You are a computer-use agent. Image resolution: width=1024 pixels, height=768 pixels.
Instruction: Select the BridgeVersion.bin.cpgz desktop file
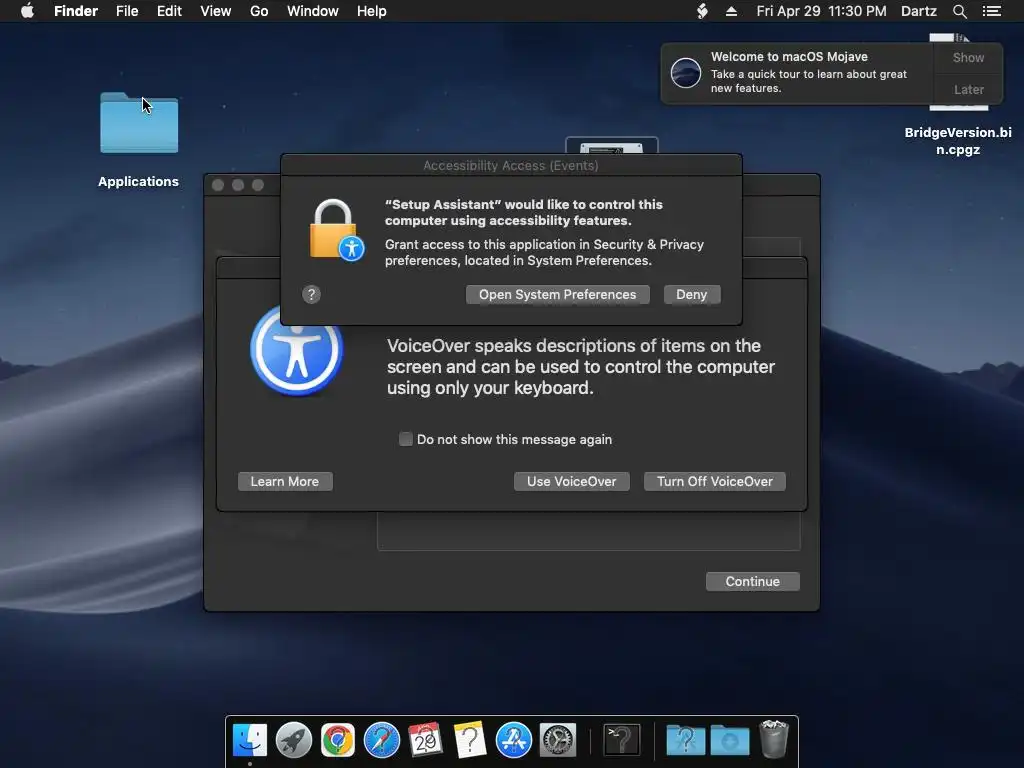tap(957, 140)
